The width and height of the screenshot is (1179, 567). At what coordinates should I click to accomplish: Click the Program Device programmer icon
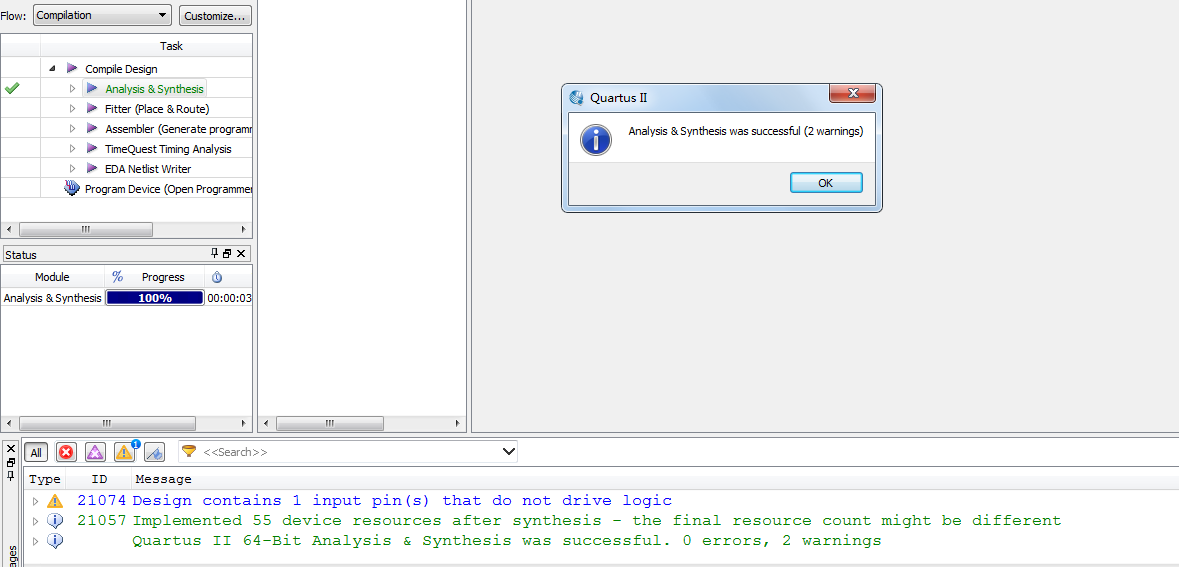(x=72, y=188)
